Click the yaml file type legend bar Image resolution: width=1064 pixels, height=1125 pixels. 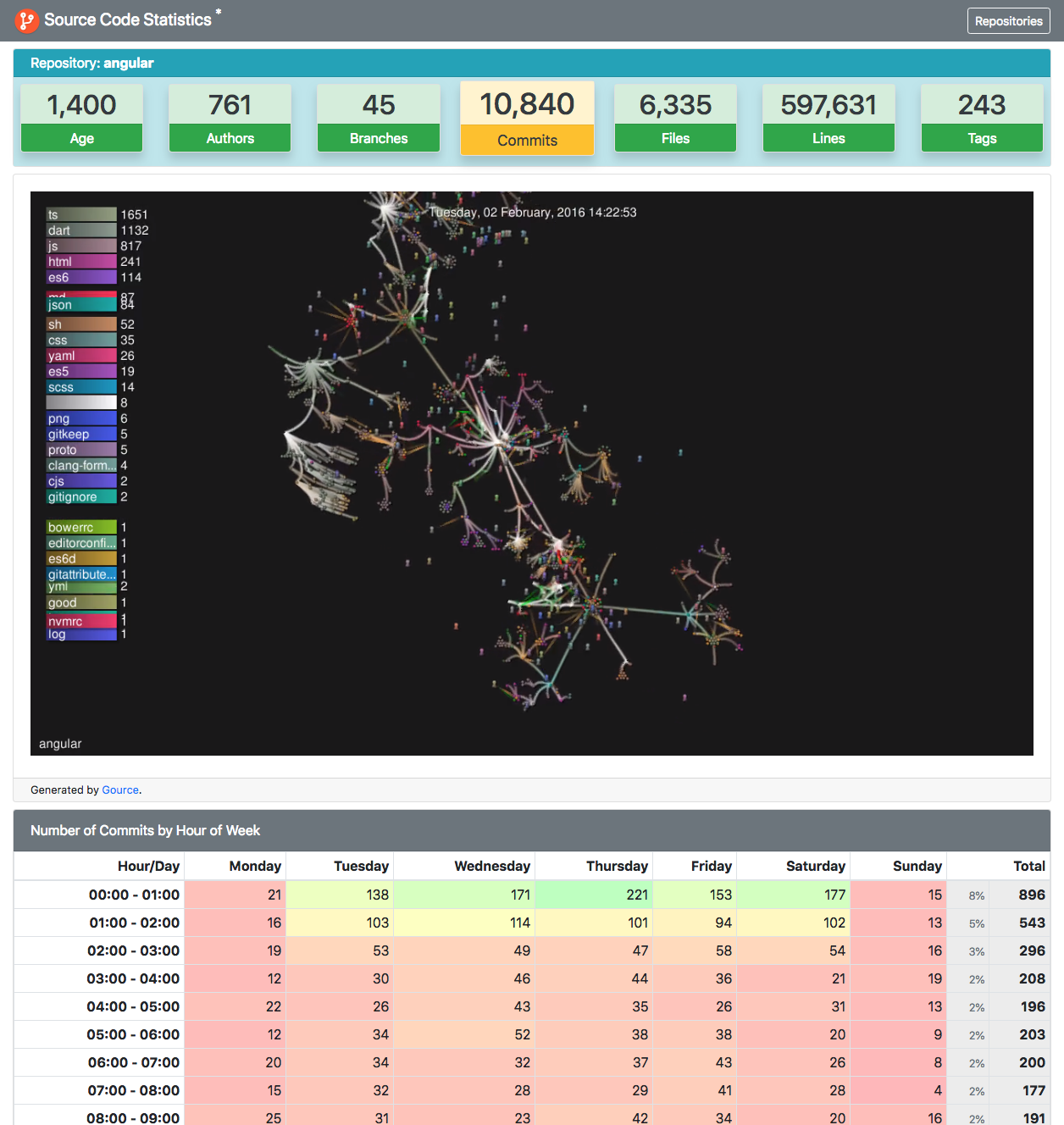81,356
